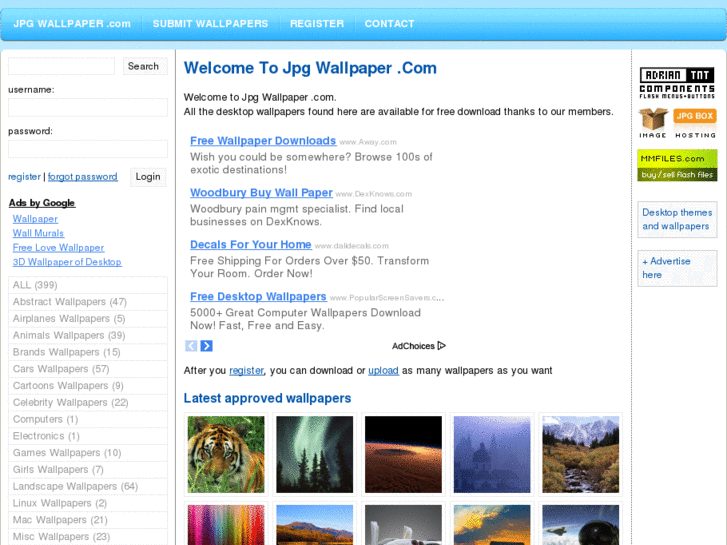Select Mac Wallpapers (21) category
Viewport: 727px width, 545px height.
tap(88, 520)
